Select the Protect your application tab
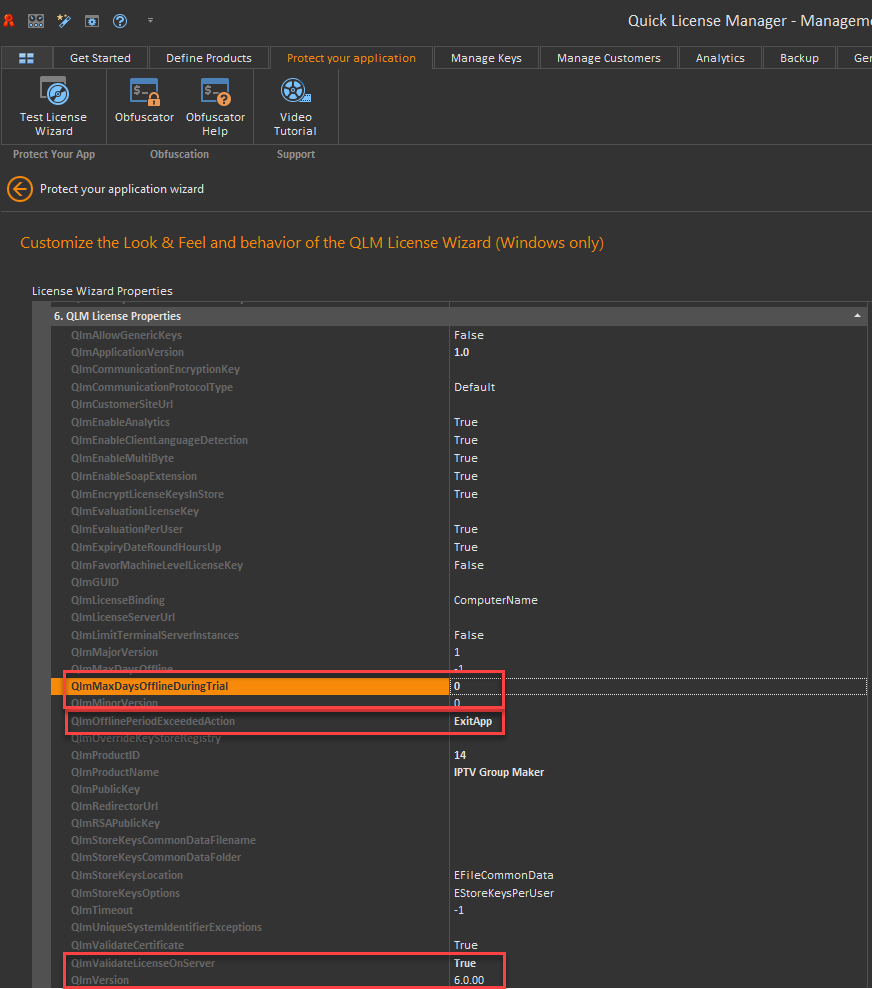872x989 pixels. point(351,58)
